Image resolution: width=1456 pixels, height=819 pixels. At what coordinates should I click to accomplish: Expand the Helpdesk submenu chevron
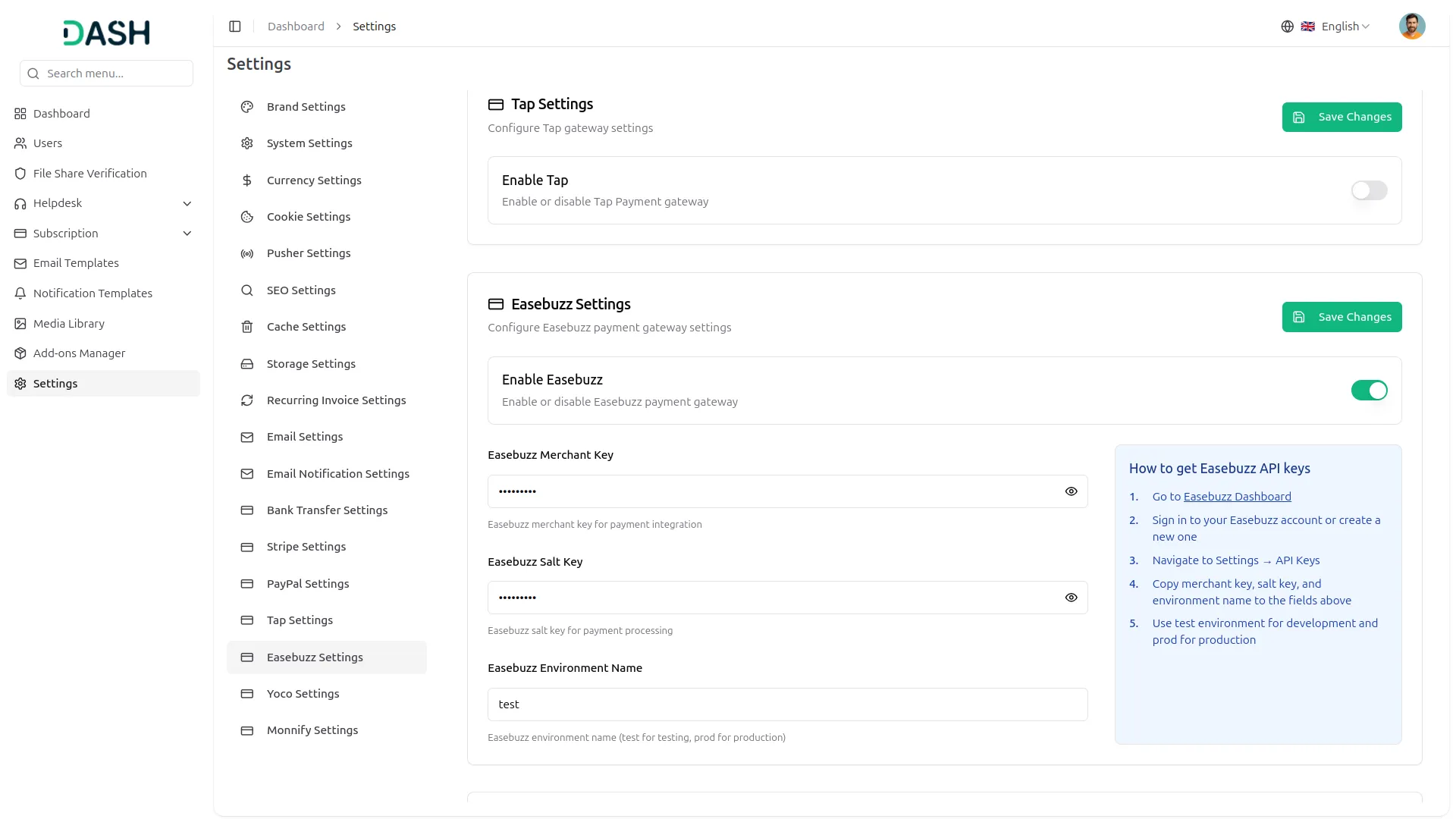[x=187, y=203]
